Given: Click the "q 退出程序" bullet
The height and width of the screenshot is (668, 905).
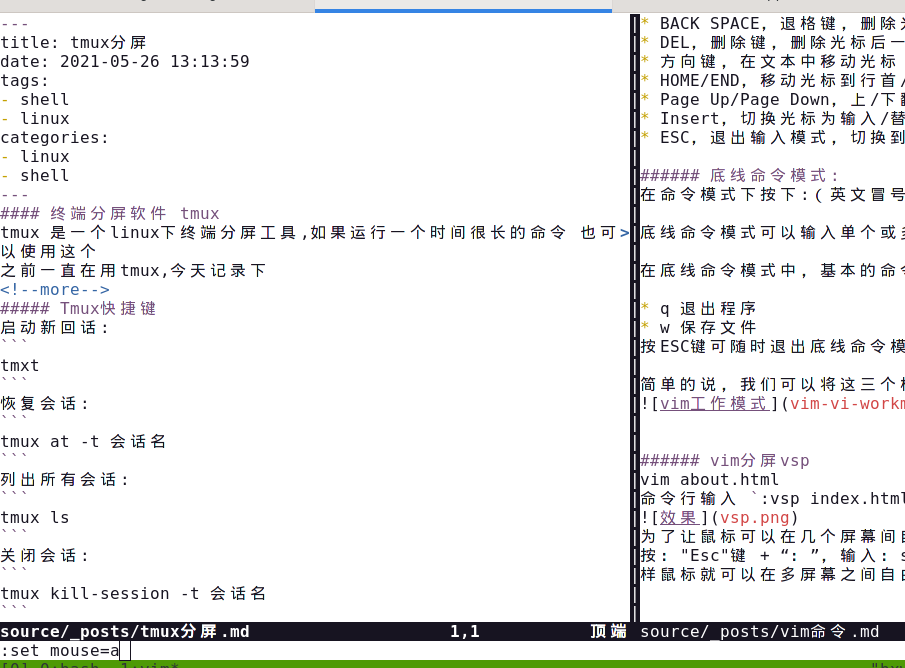Looking at the screenshot, I should pyautogui.click(x=698, y=309).
